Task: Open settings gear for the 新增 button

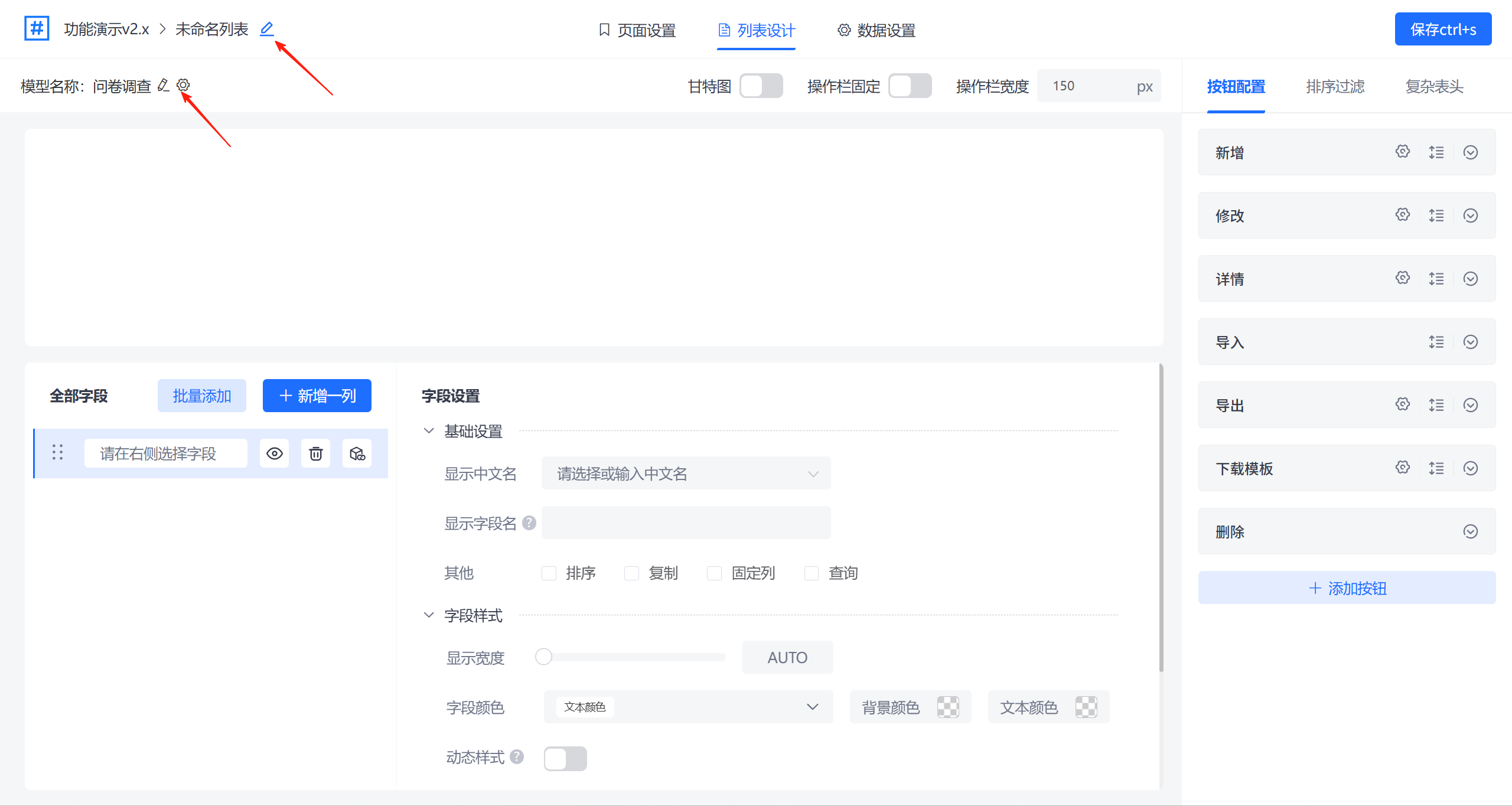Action: click(x=1403, y=152)
